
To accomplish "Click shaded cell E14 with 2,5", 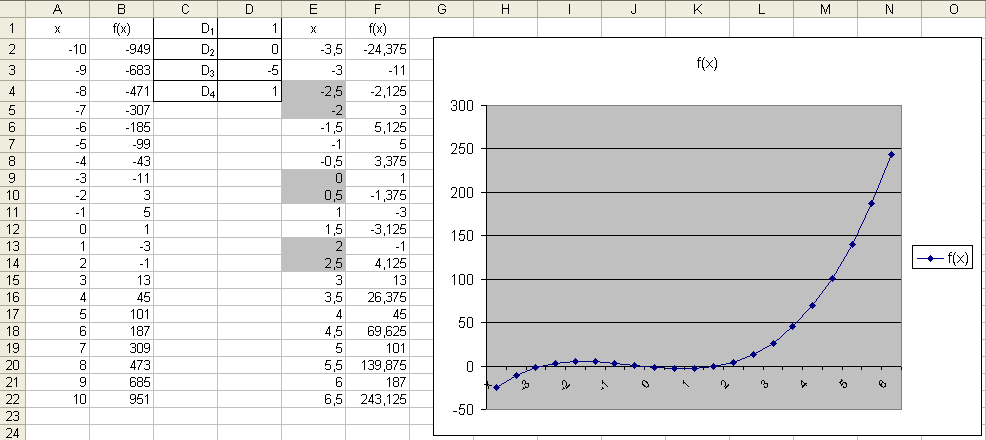I will pos(313,263).
